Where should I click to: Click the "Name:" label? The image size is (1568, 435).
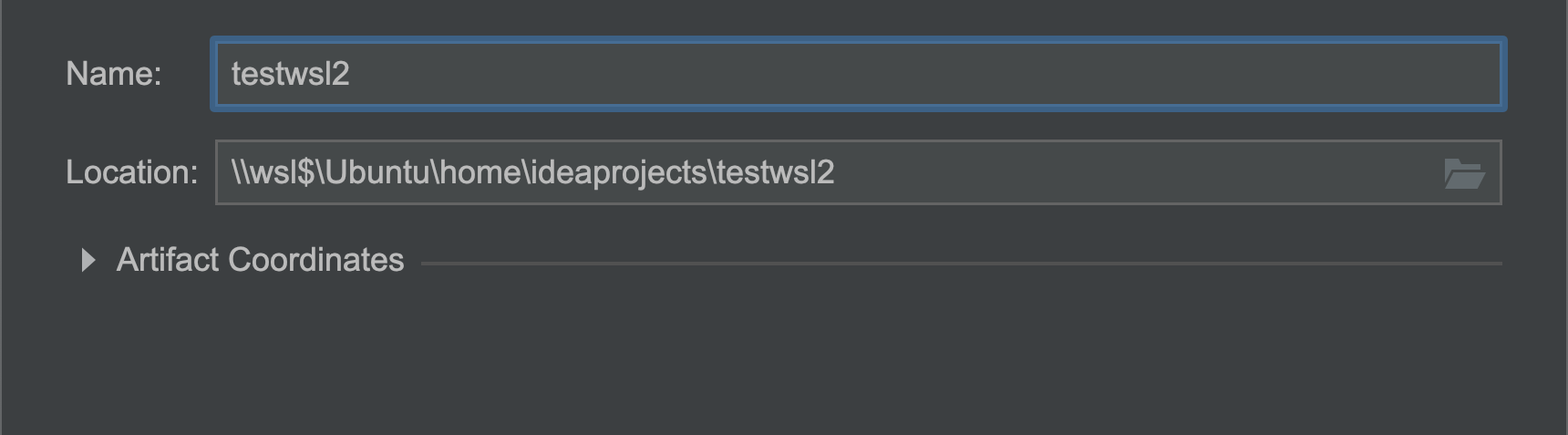tap(114, 74)
